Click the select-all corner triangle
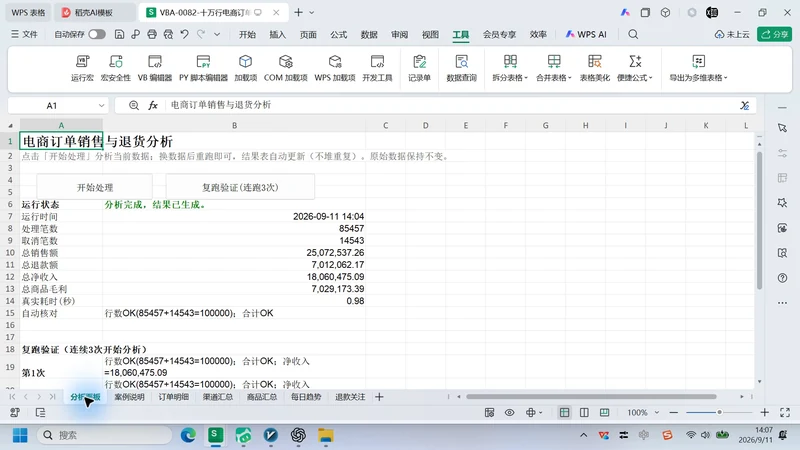The width and height of the screenshot is (800, 450). [10, 125]
